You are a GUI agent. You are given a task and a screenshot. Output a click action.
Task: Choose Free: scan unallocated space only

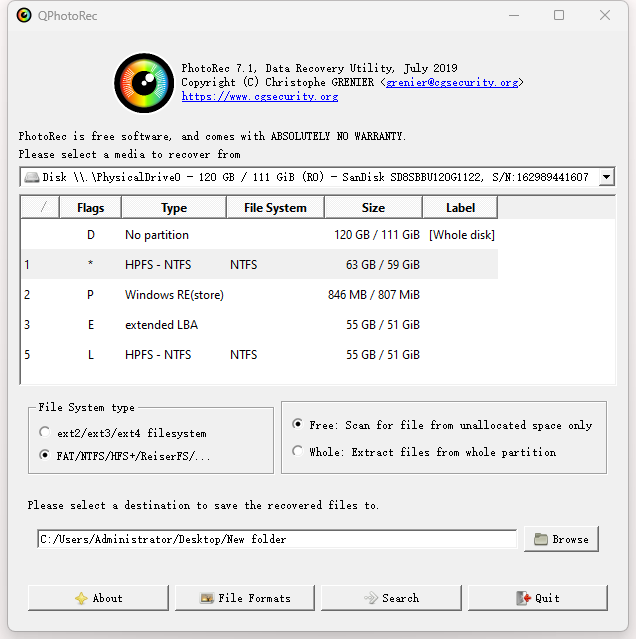(298, 425)
